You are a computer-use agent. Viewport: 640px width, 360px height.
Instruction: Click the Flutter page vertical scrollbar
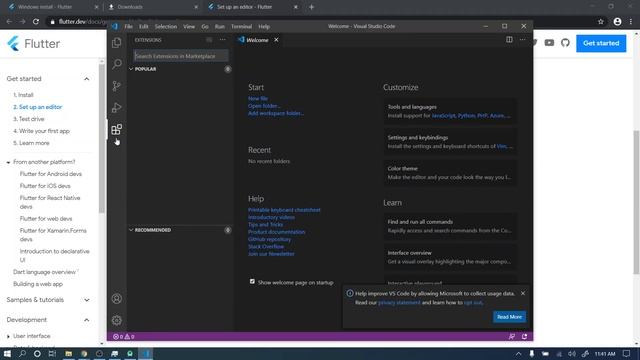636,202
